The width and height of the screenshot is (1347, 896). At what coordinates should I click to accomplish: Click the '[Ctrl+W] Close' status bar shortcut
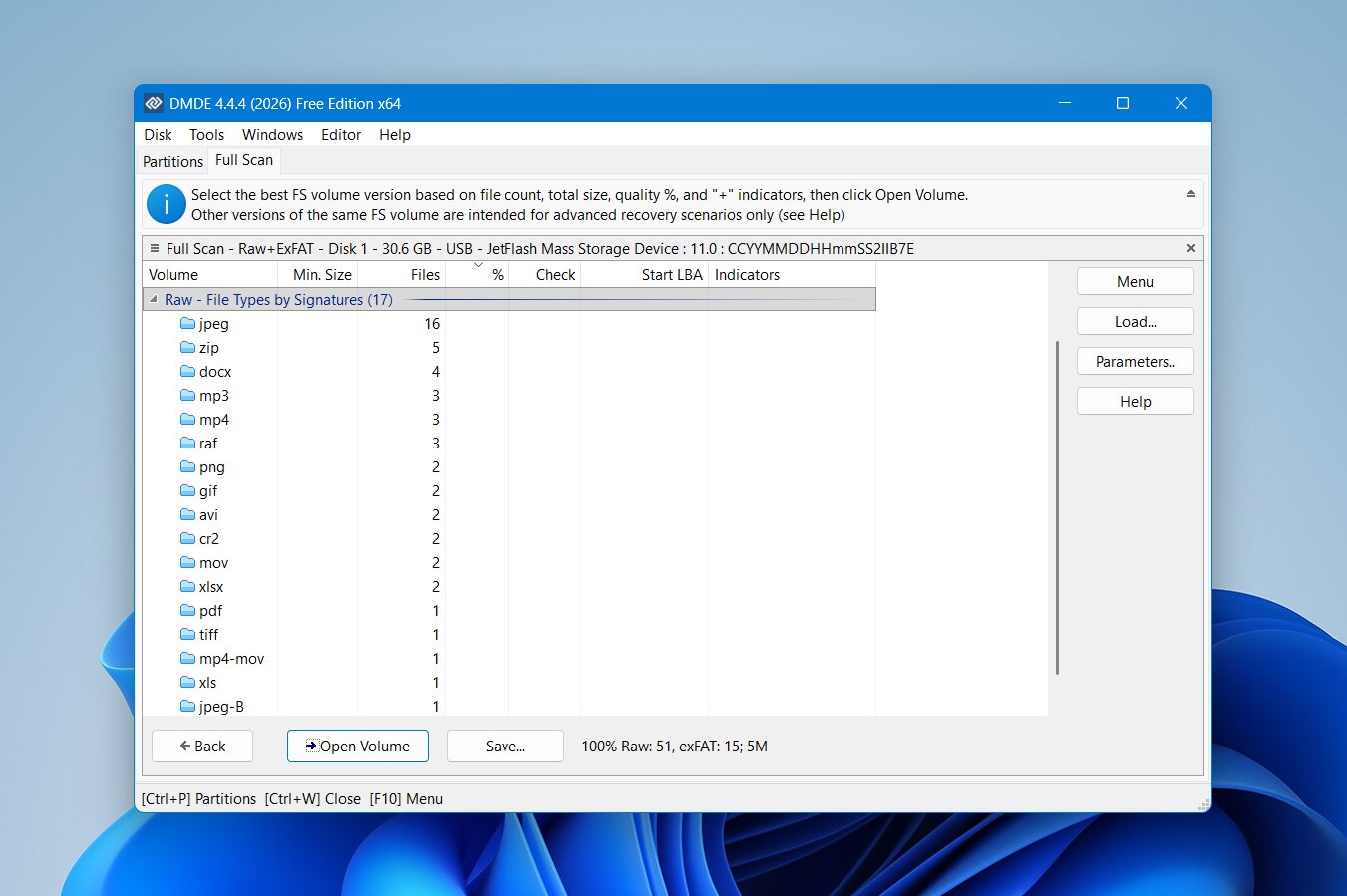(313, 798)
